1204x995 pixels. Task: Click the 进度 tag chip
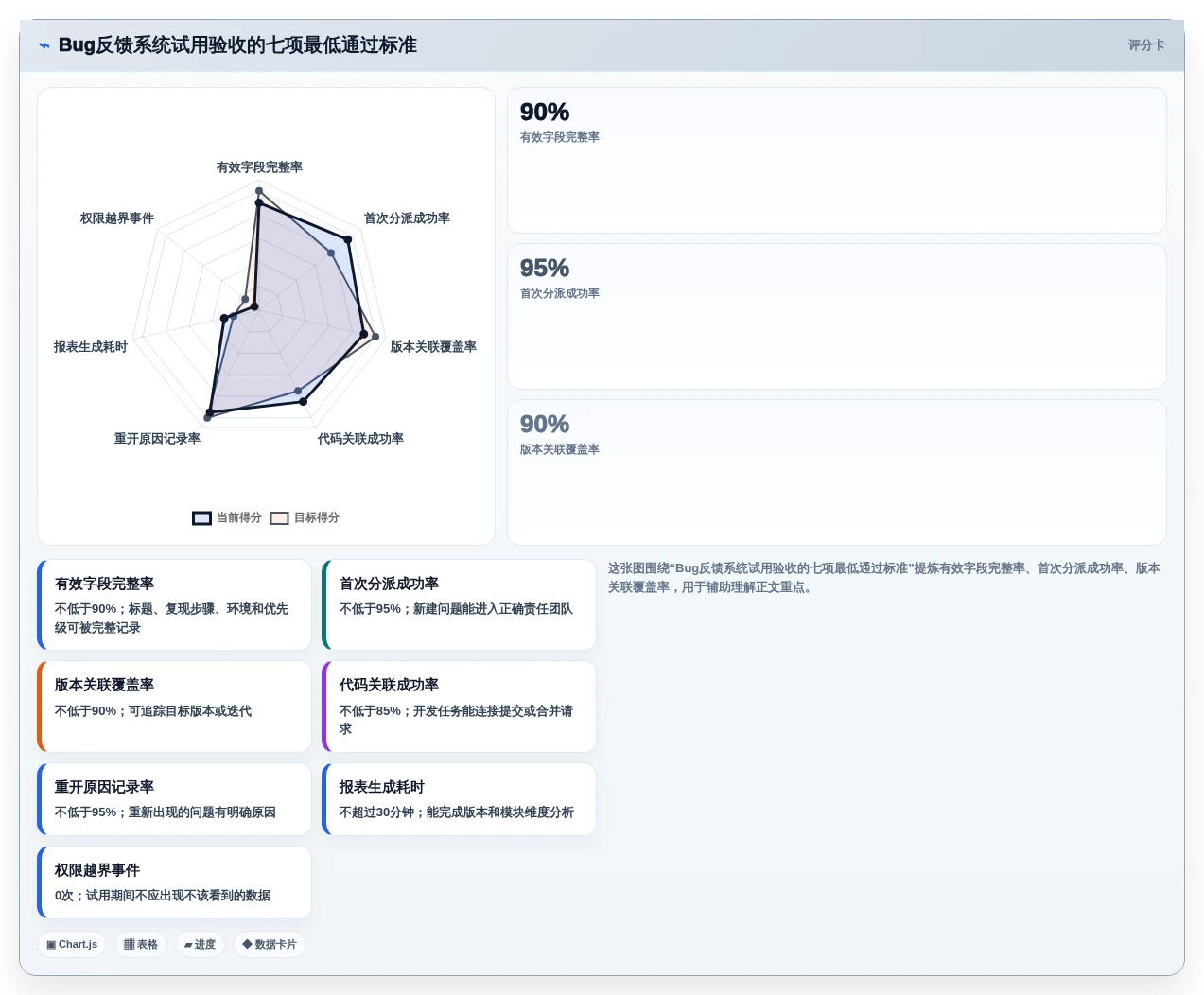pos(200,945)
